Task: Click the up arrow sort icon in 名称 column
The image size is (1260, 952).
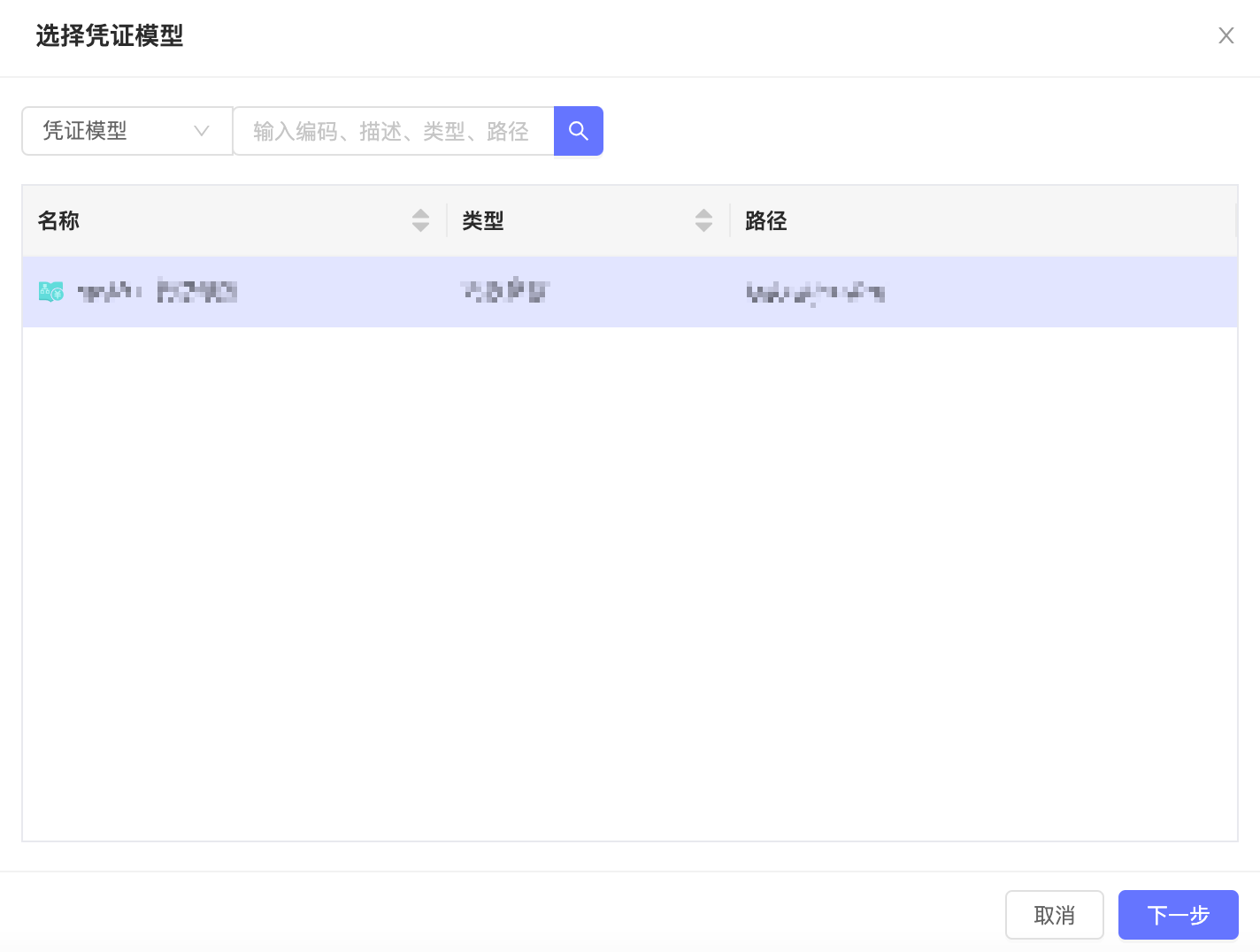Action: (x=420, y=213)
